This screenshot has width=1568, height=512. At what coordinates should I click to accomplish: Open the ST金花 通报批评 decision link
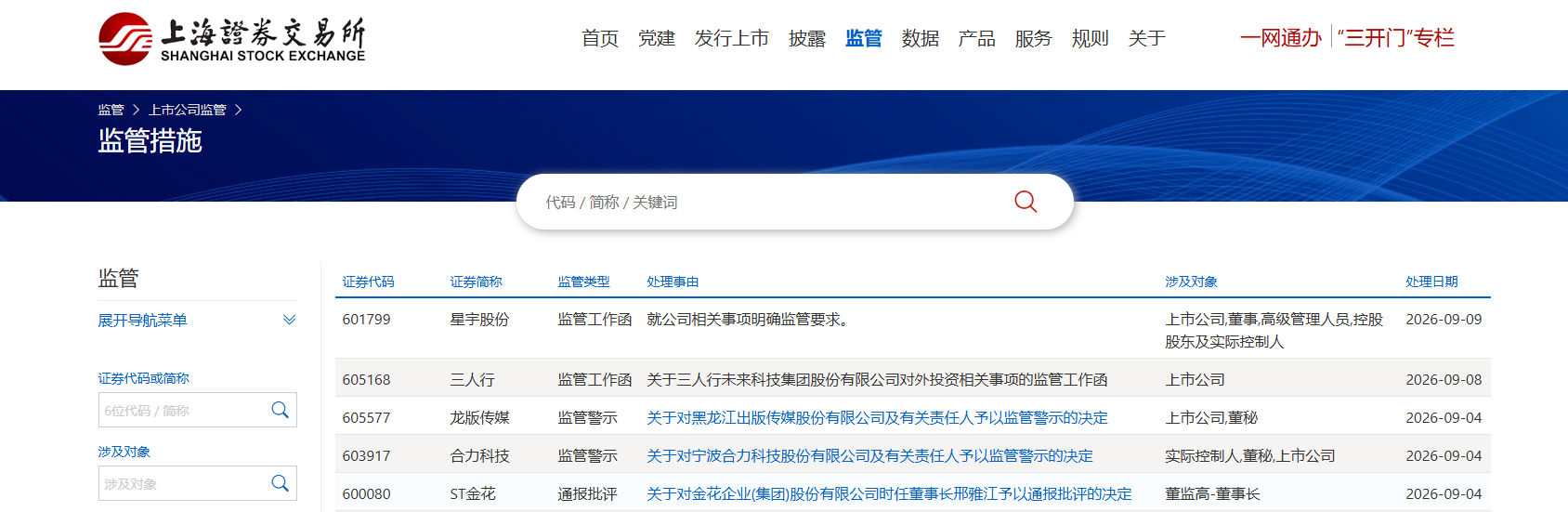point(889,494)
